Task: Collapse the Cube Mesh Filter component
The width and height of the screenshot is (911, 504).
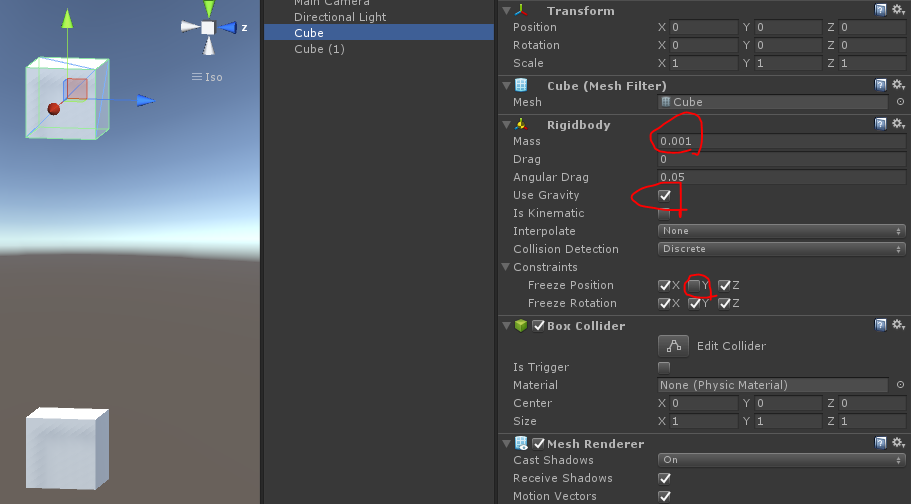Action: (506, 85)
